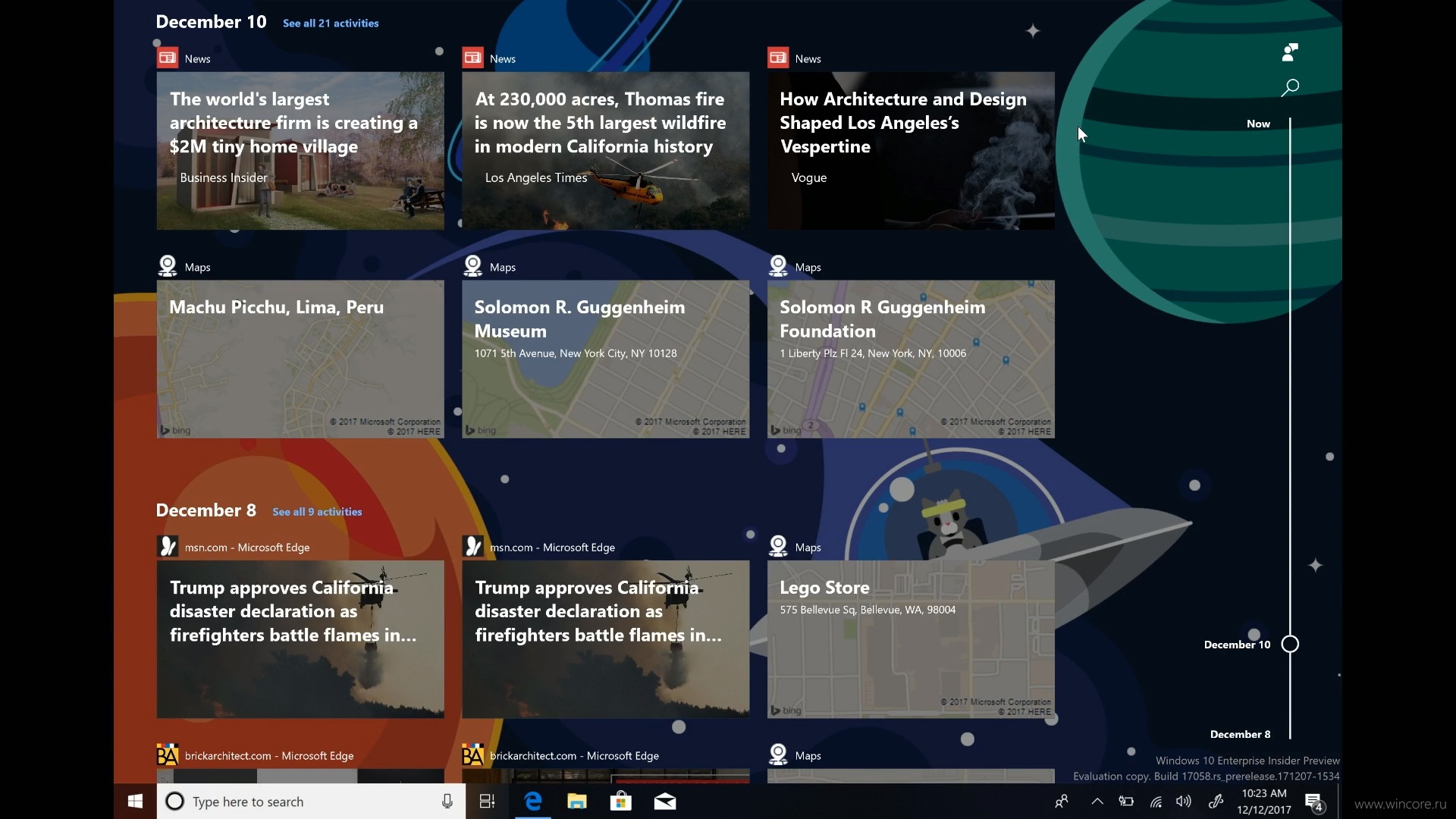Click second brickarchitect.com BA site icon
Viewport: 1456px width, 819px height.
pyautogui.click(x=473, y=755)
